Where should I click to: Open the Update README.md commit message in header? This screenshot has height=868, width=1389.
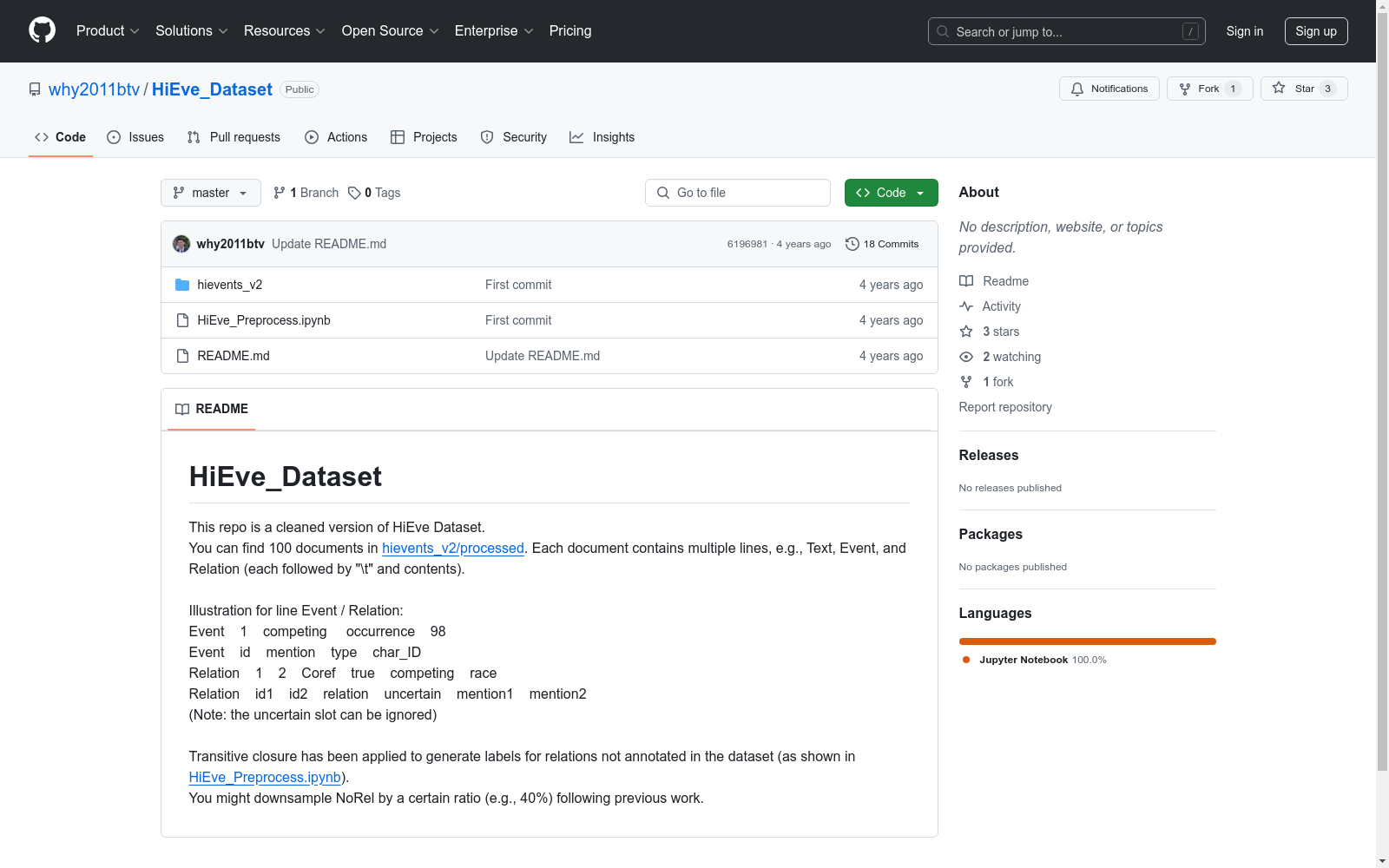point(329,244)
